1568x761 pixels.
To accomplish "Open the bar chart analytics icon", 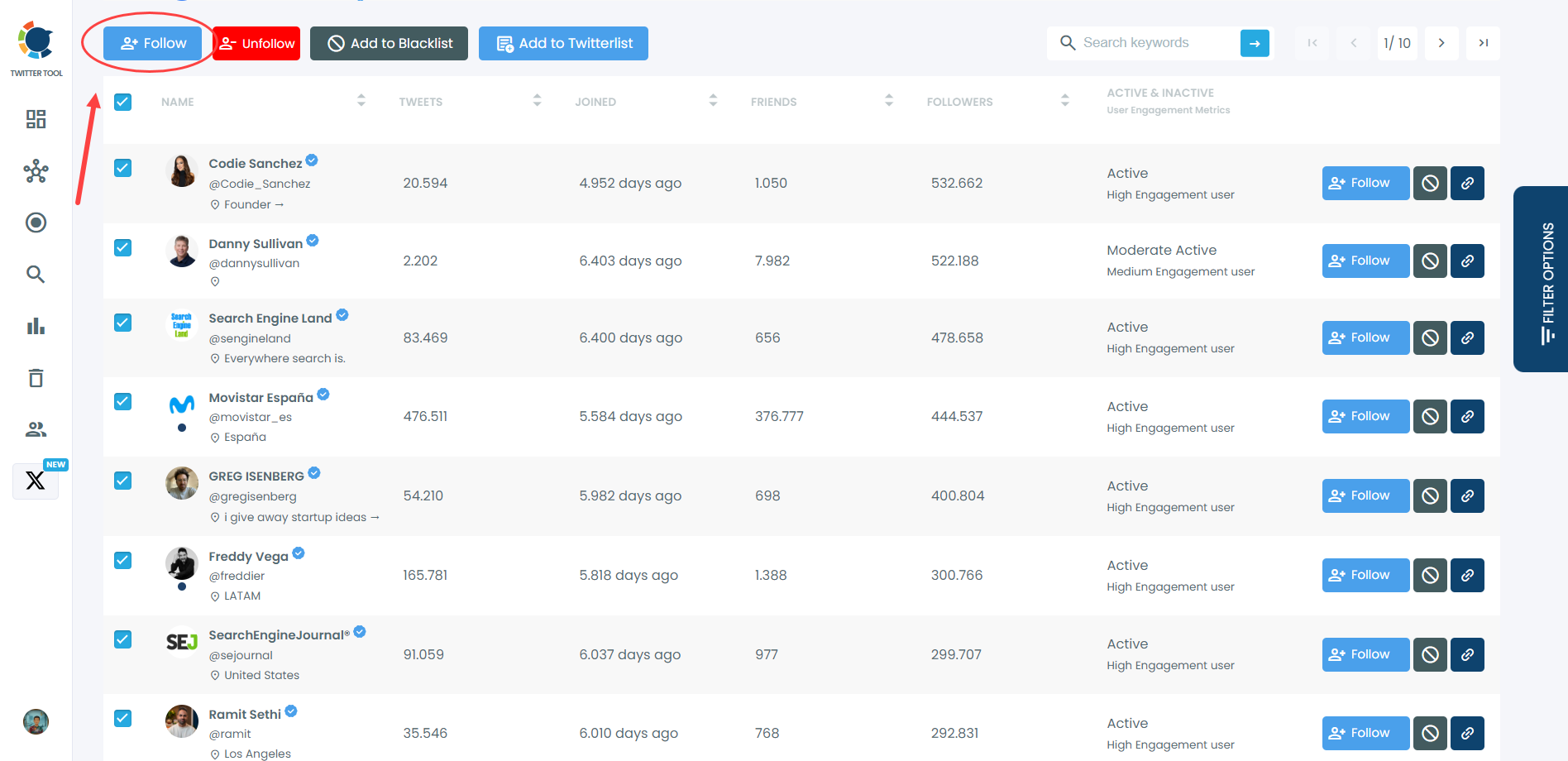I will click(36, 326).
